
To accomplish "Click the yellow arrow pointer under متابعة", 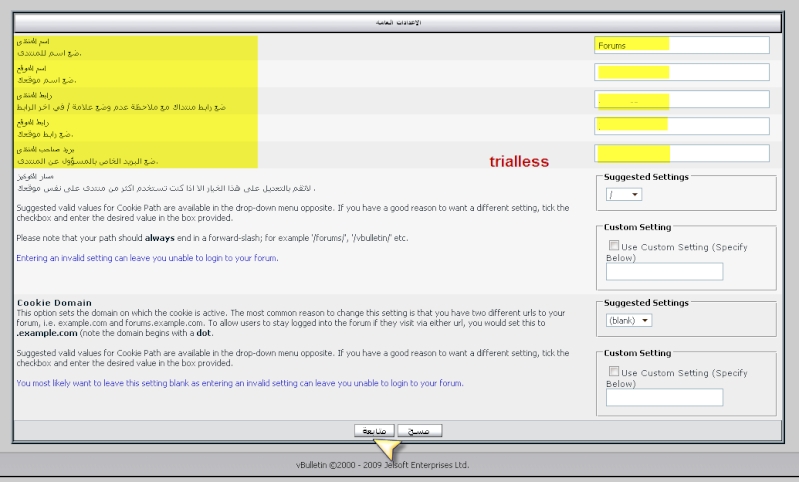I will pyautogui.click(x=389, y=448).
